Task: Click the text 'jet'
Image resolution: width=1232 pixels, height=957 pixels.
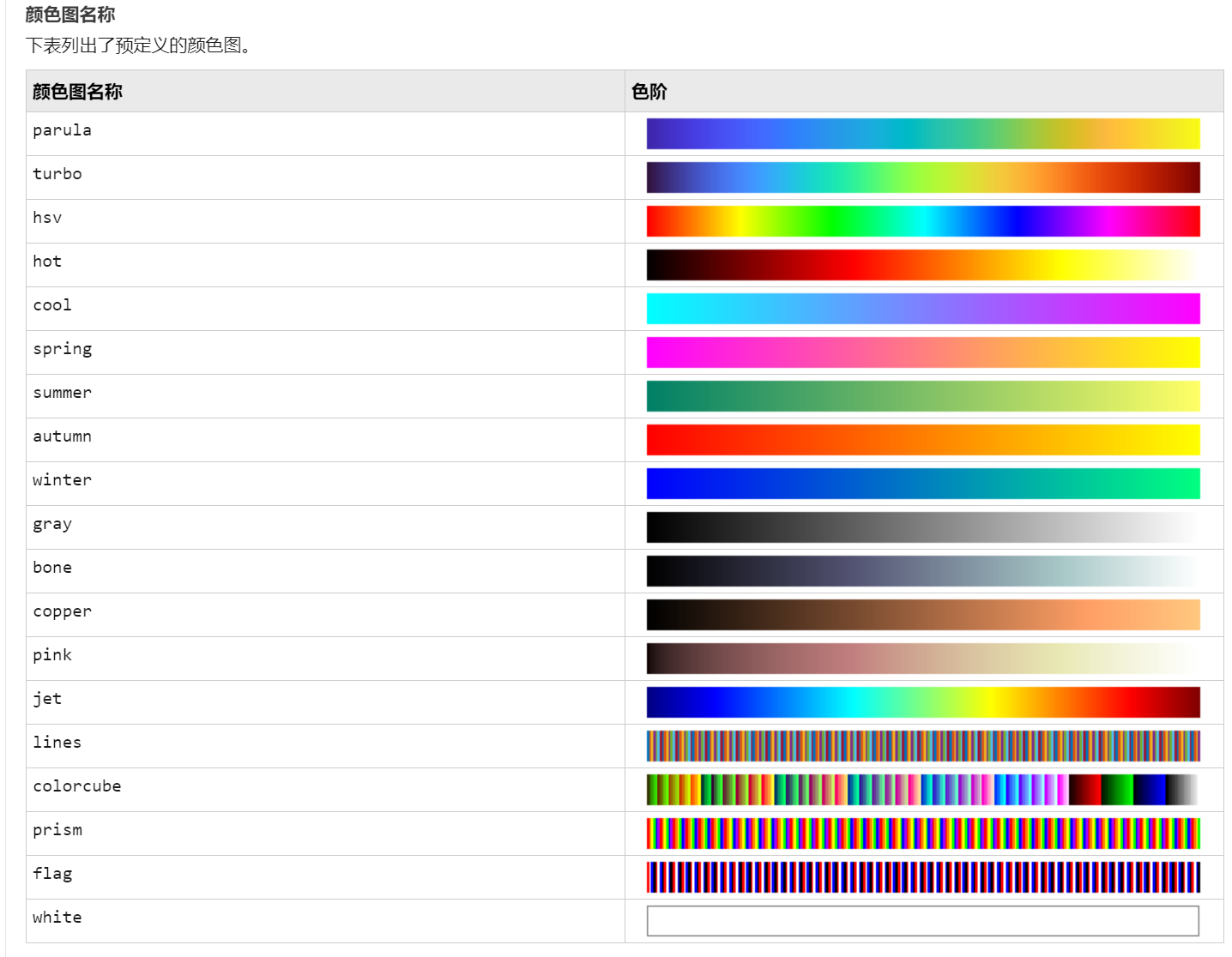Action: coord(47,699)
